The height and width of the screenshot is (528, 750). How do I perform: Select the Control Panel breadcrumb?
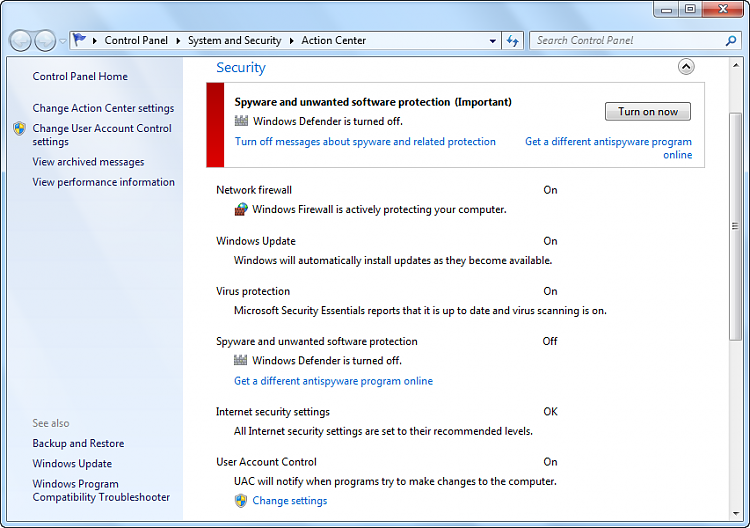click(136, 41)
